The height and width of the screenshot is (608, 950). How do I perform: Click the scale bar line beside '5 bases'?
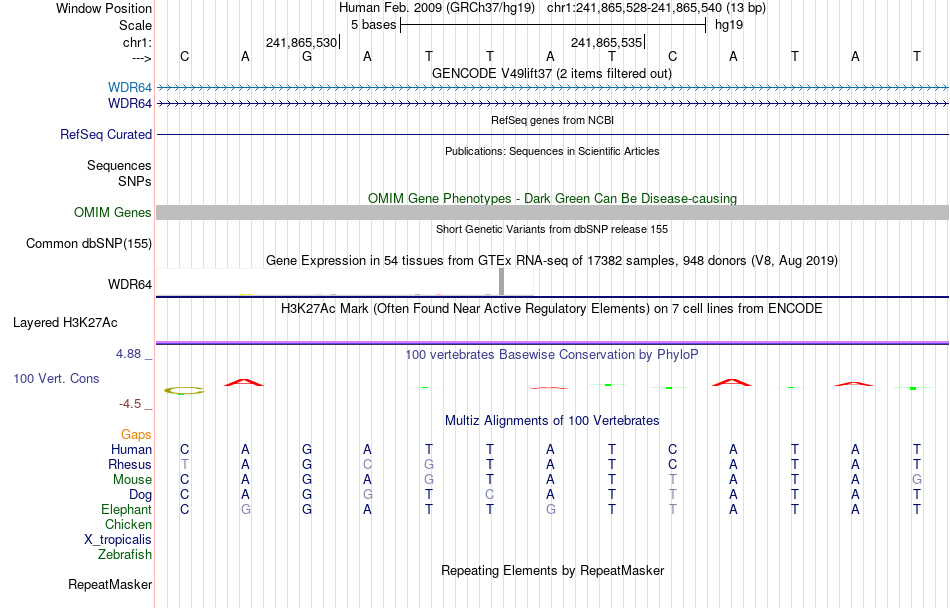(553, 25)
